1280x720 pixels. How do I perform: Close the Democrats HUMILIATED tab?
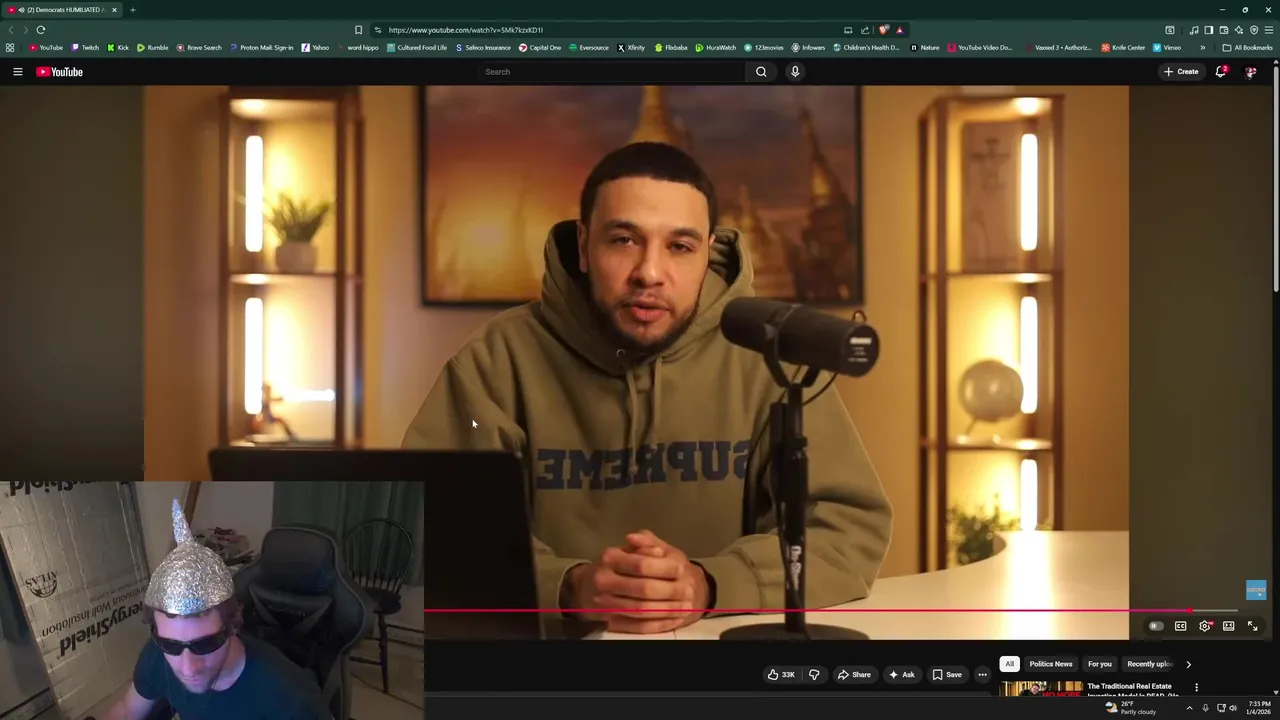[x=114, y=10]
